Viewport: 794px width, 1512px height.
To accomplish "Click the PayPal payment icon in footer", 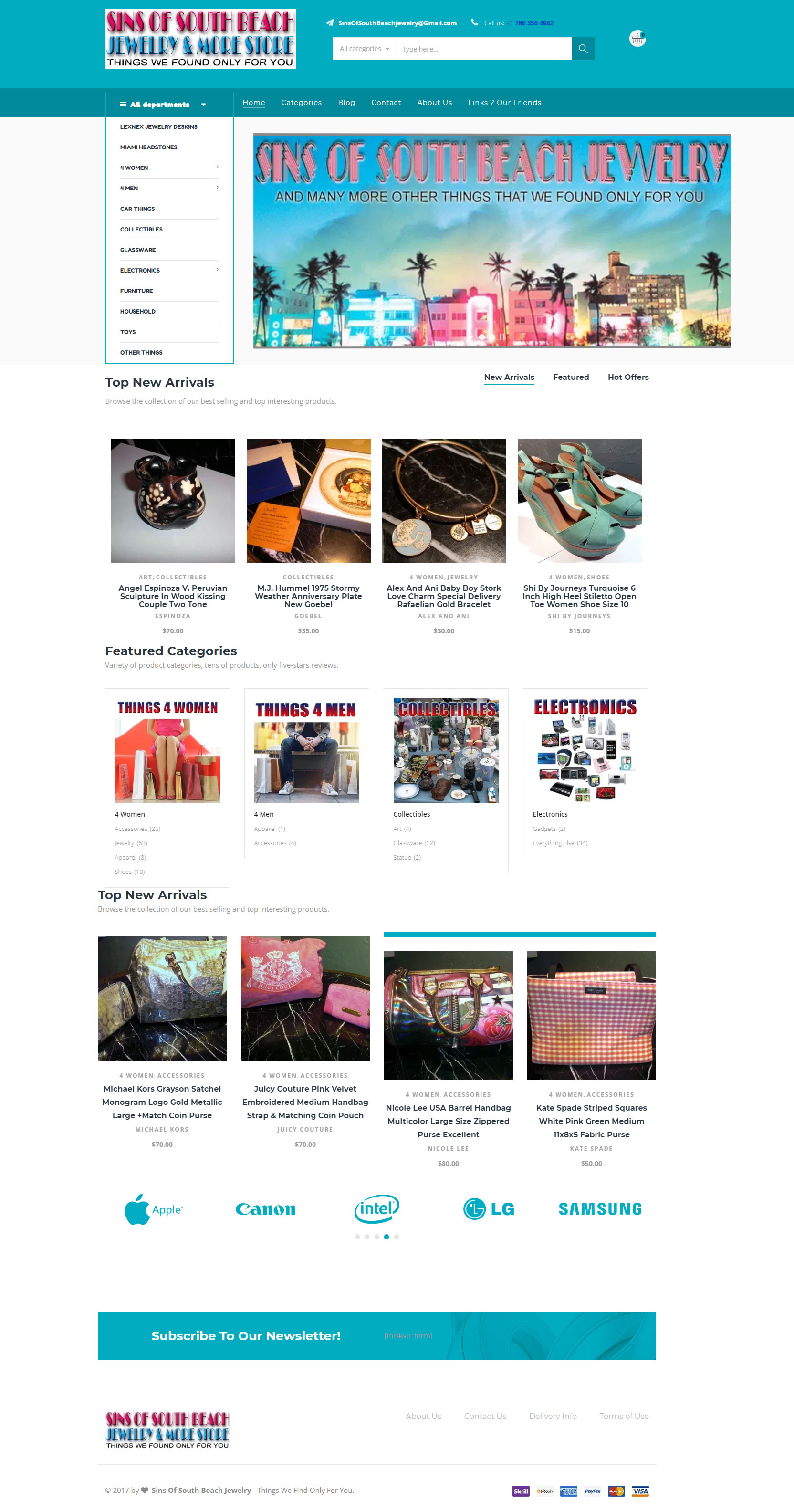I will [x=592, y=1491].
